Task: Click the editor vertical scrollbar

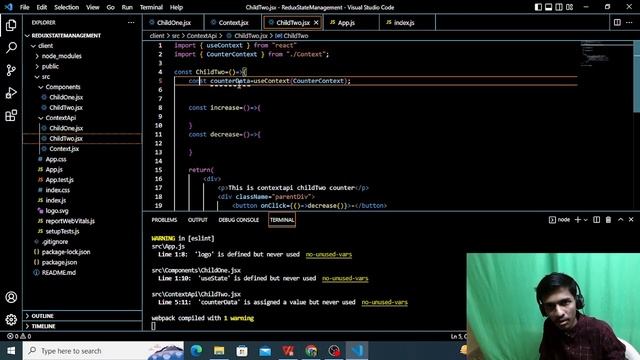Action: pos(637,76)
